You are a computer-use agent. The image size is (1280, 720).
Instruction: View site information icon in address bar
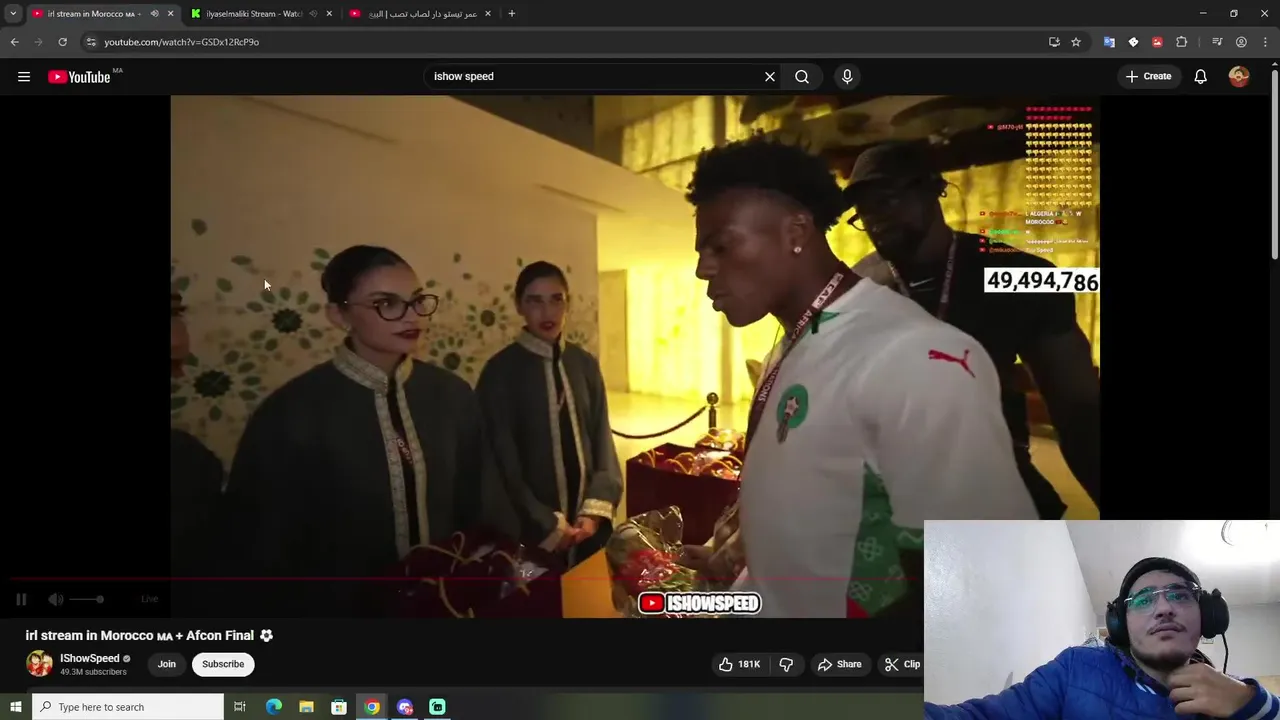91,42
